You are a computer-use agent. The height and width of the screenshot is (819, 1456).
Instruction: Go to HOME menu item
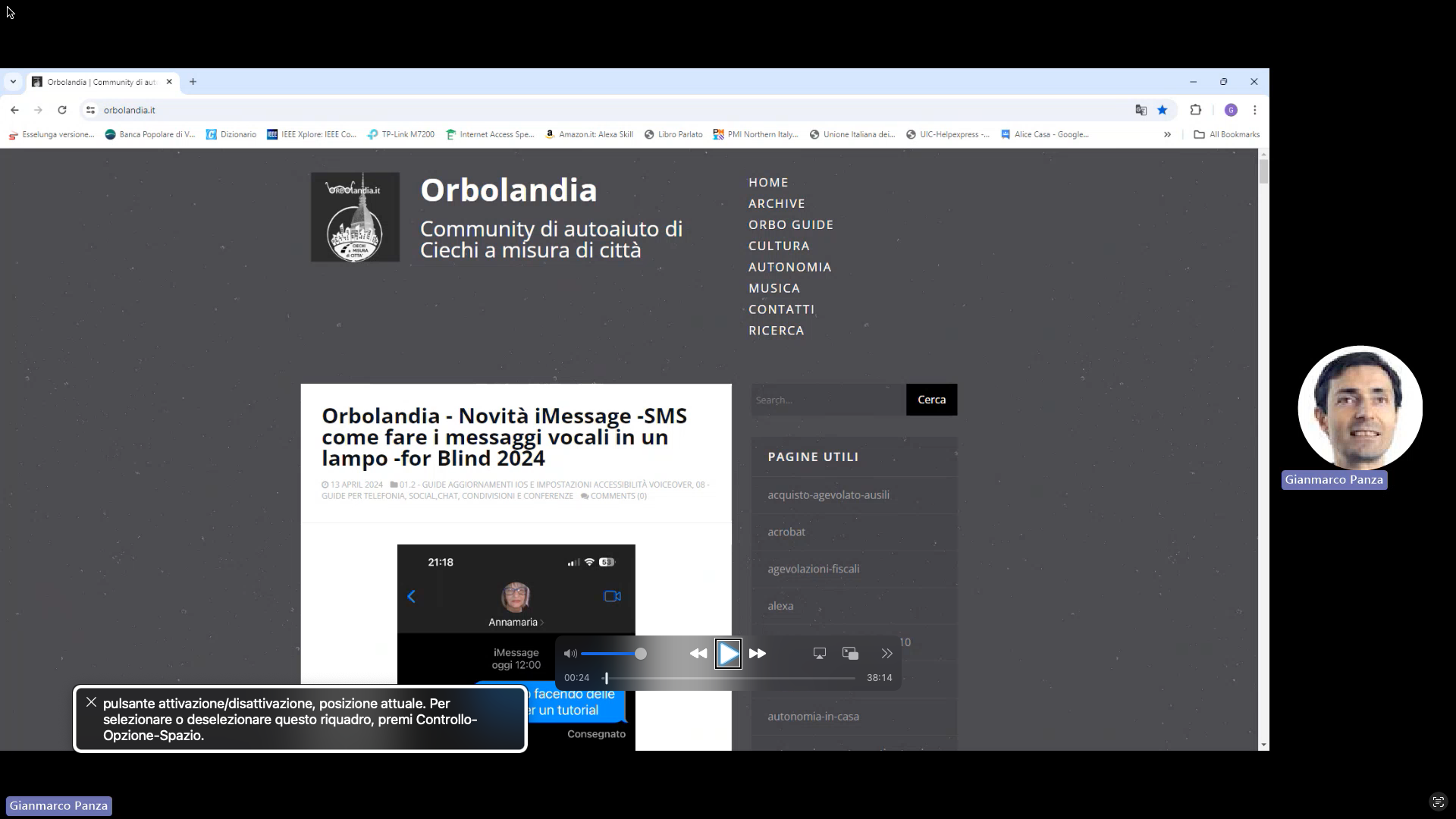click(768, 183)
